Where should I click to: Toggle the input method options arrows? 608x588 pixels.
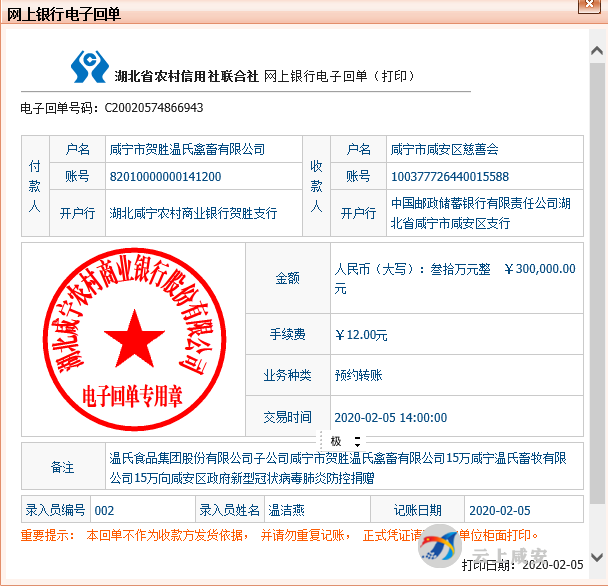coord(358,441)
